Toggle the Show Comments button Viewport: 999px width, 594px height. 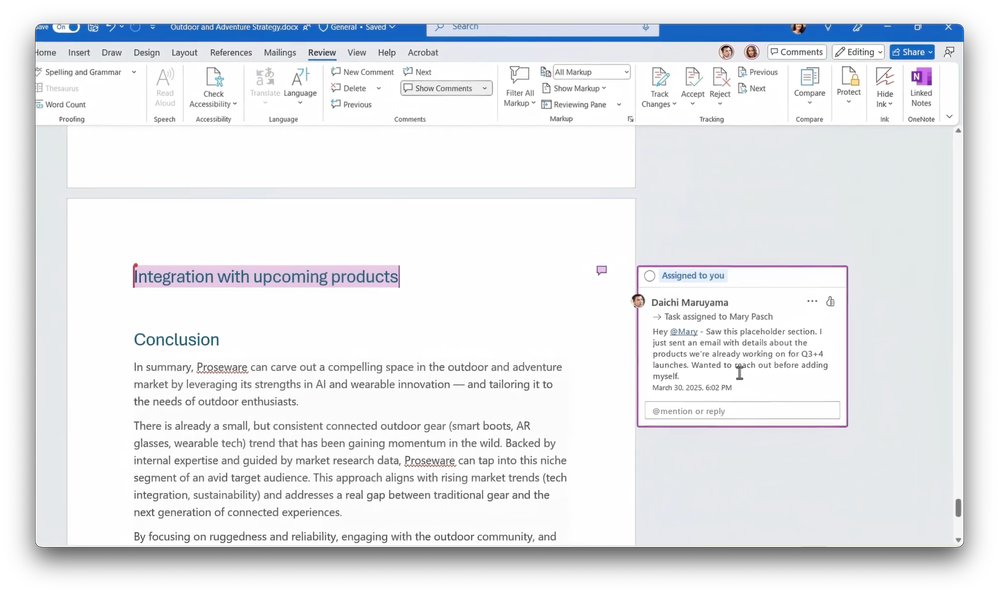coord(438,89)
